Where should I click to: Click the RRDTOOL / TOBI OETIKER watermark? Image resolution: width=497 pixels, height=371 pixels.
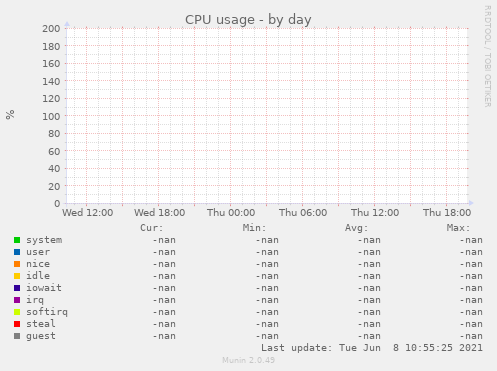(488, 56)
